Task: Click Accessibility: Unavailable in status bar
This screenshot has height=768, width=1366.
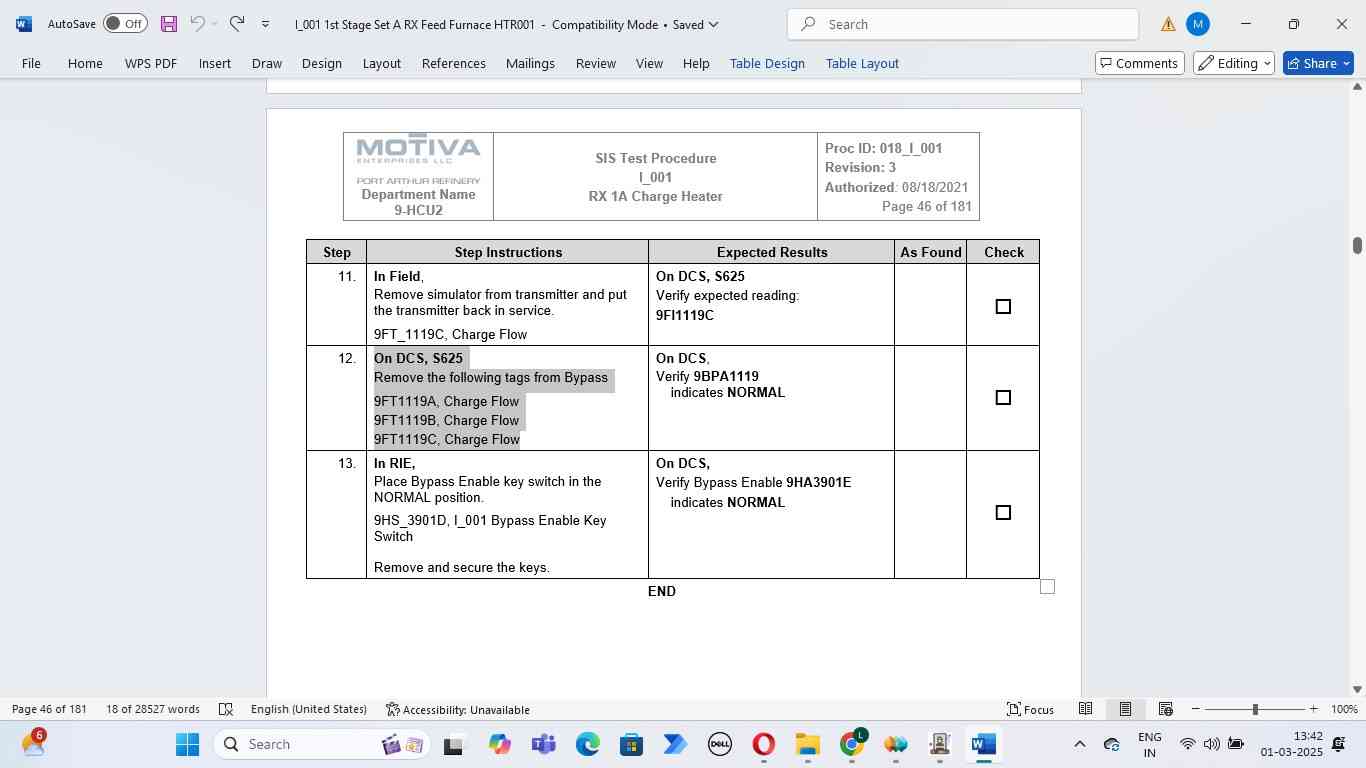Action: [458, 709]
